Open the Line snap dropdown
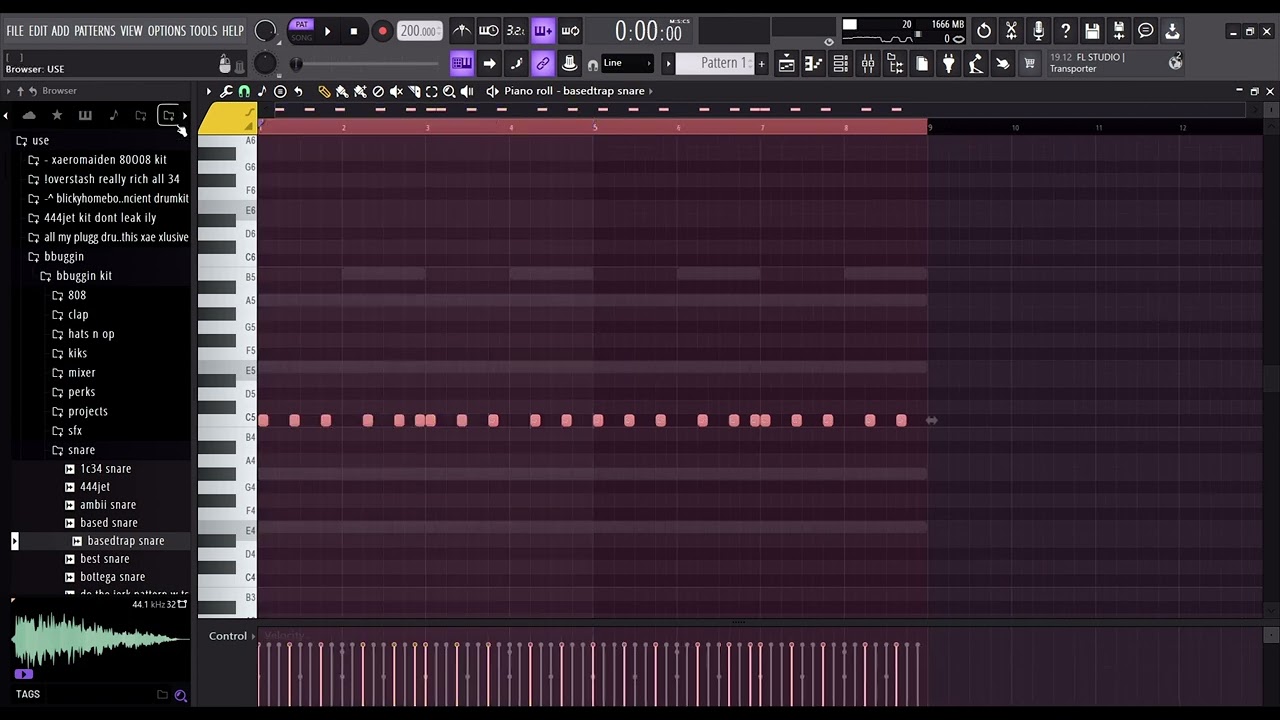This screenshot has height=720, width=1280. 627,64
